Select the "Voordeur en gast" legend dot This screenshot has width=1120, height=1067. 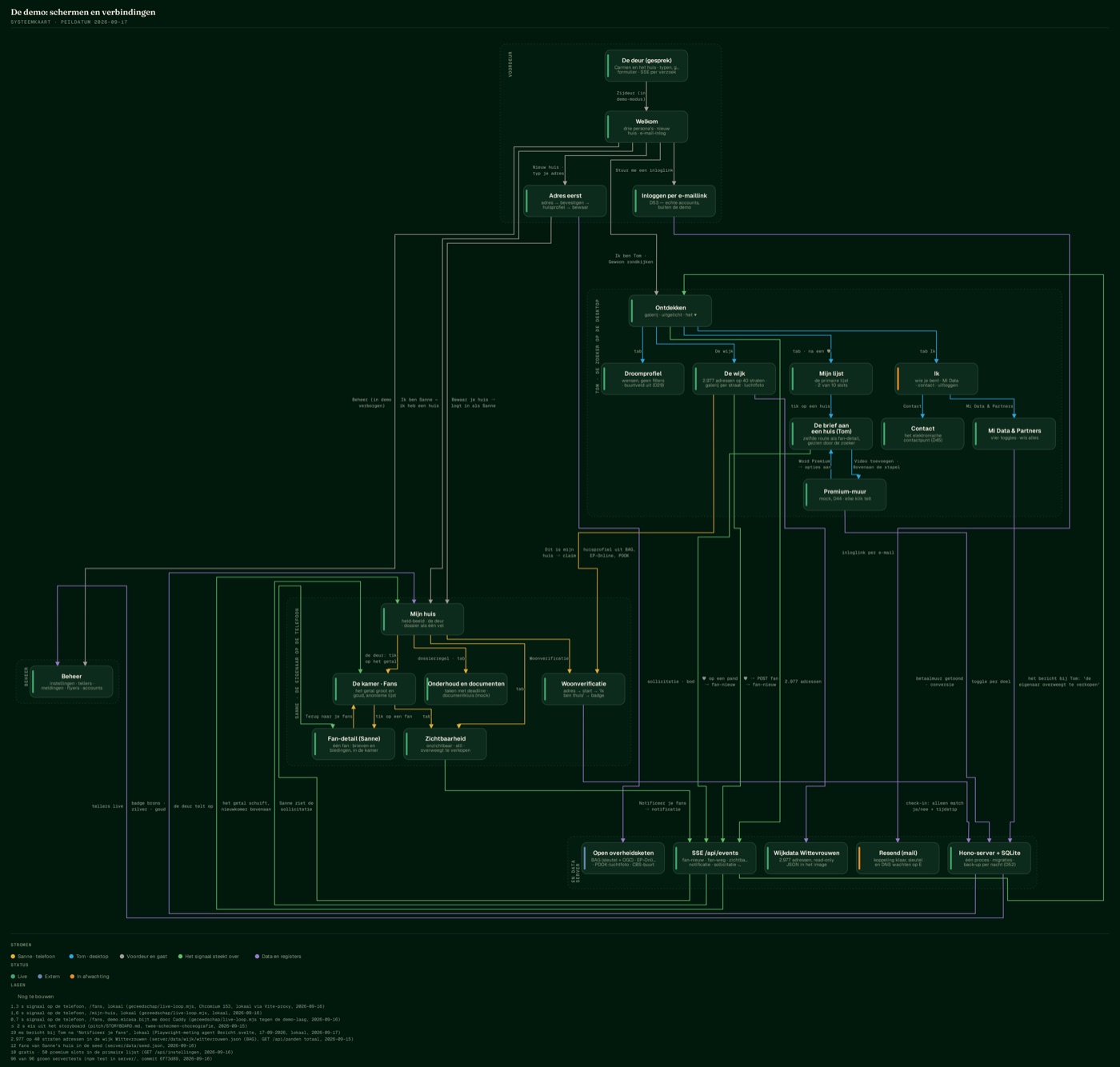122,957
